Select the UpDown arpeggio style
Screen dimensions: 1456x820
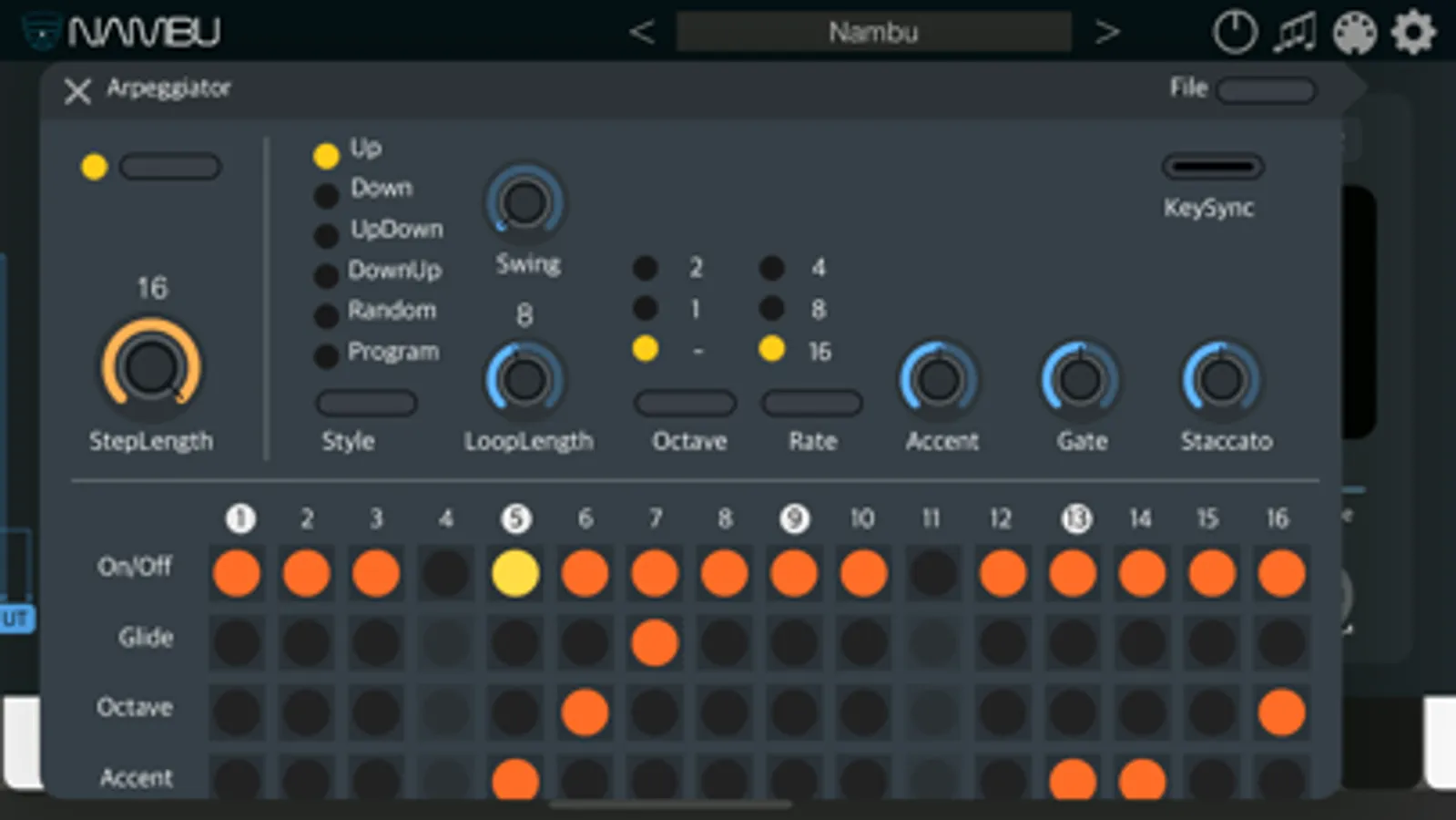click(326, 235)
